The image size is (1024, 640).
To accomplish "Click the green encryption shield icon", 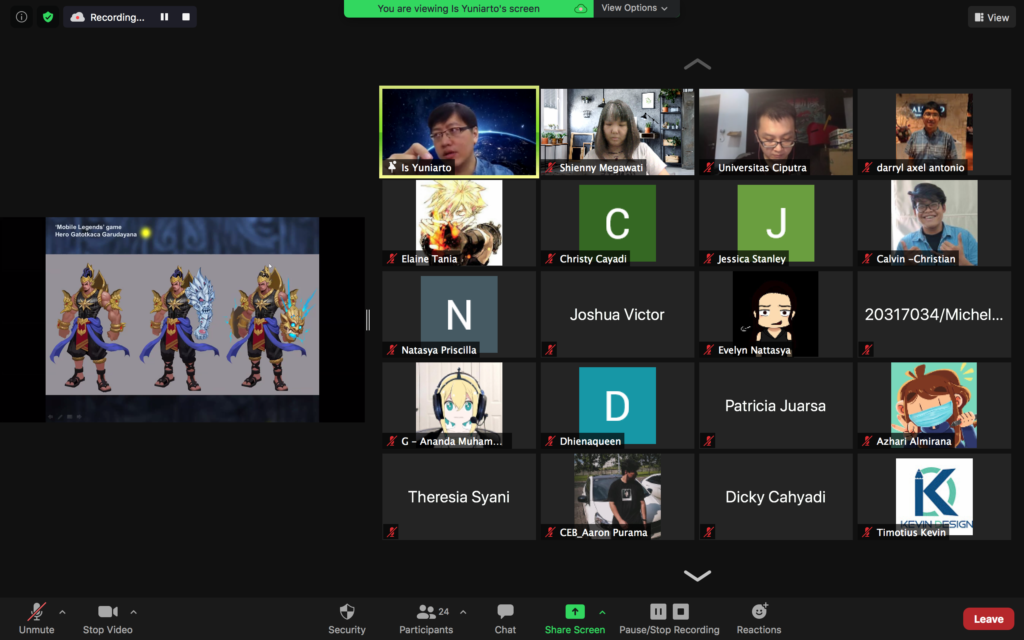I will [x=47, y=17].
